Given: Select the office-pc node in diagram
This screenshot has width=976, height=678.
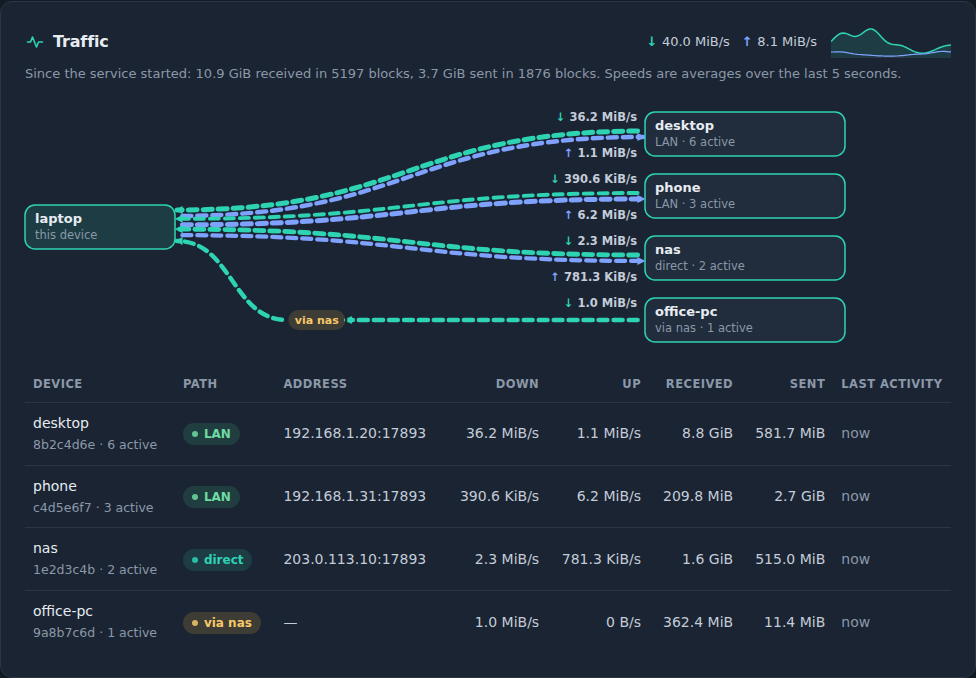Looking at the screenshot, I should coord(744,320).
